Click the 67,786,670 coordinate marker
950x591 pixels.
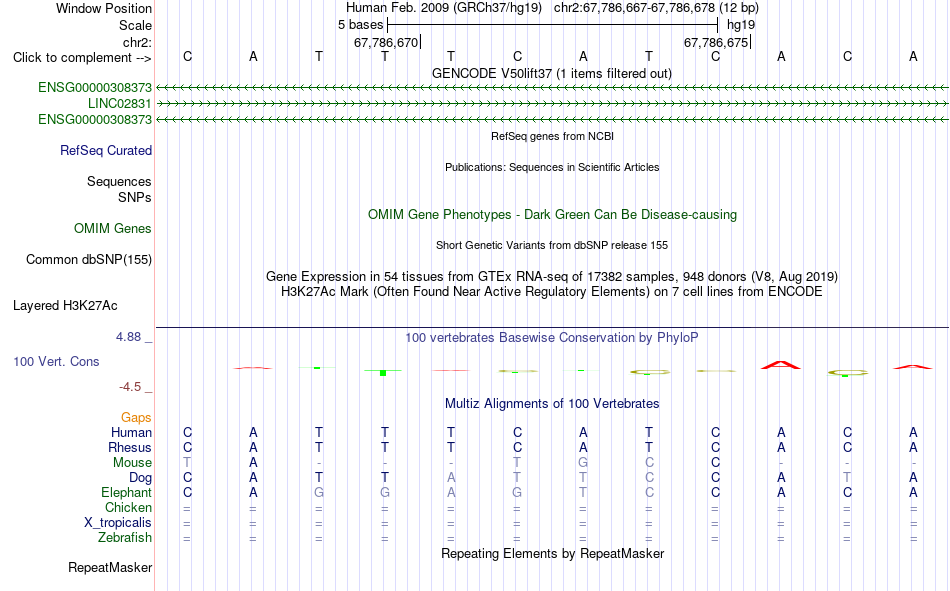tap(386, 42)
